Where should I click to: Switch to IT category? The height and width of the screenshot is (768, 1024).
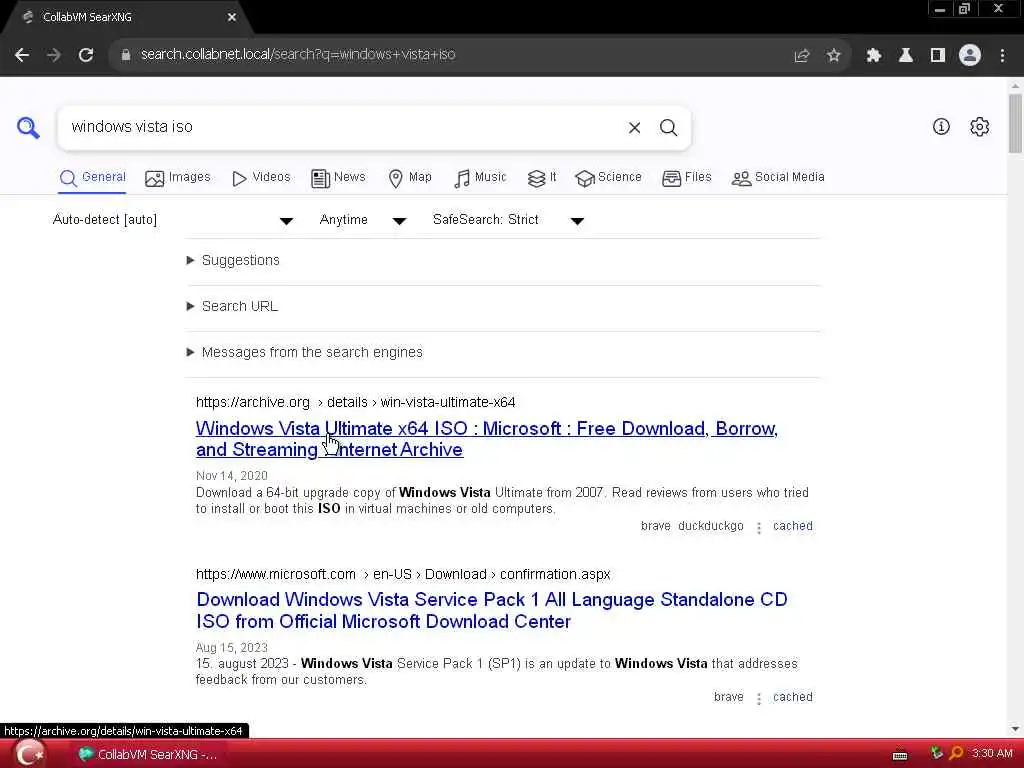coord(542,178)
